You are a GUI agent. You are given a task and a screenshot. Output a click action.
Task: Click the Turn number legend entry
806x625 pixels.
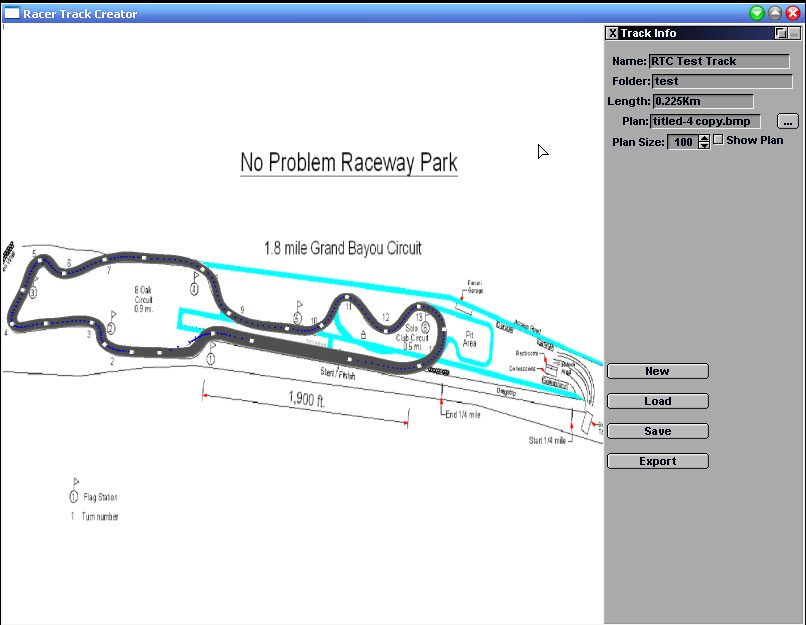pyautogui.click(x=95, y=517)
